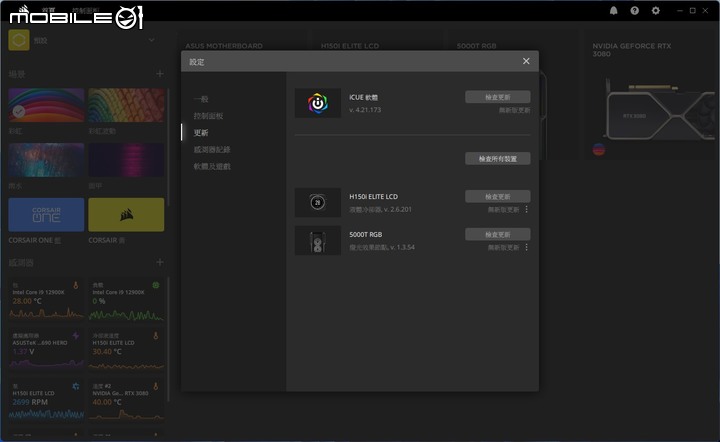Select 一般 in settings sidebar
720x442 pixels.
tap(201, 99)
